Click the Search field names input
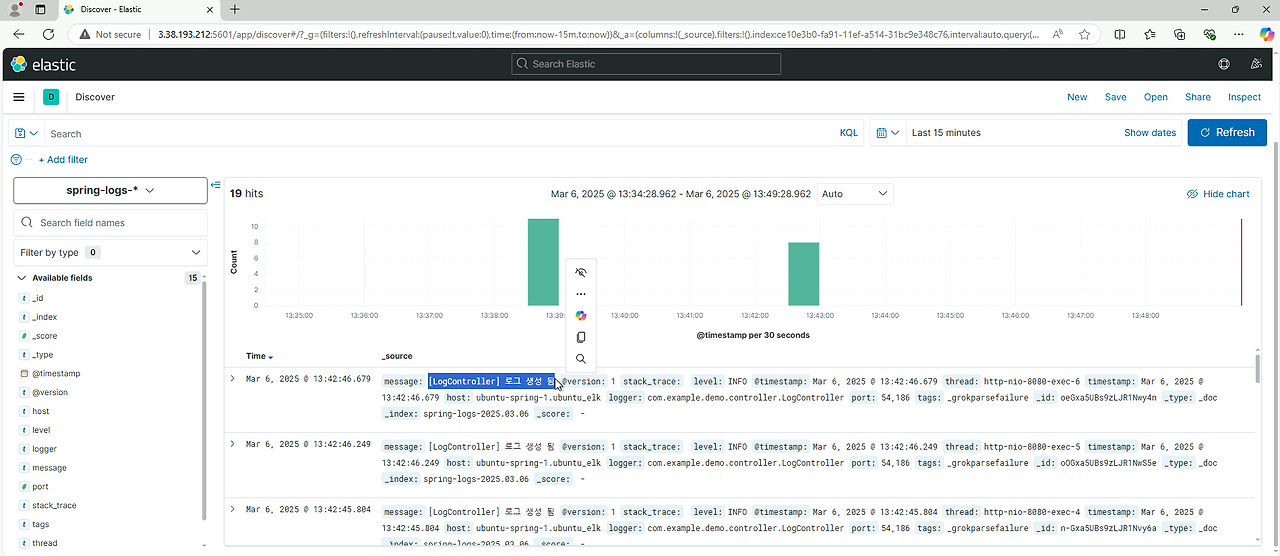 pos(110,223)
